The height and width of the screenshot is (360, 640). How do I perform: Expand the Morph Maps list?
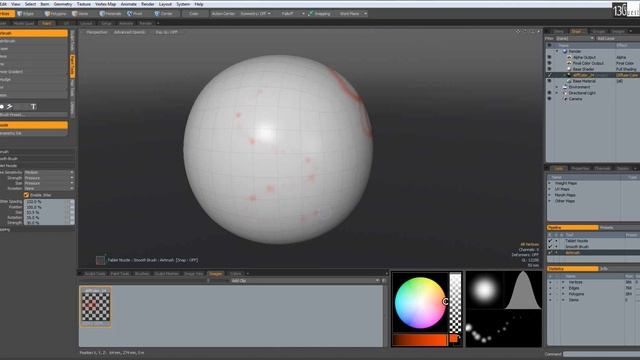(x=550, y=195)
